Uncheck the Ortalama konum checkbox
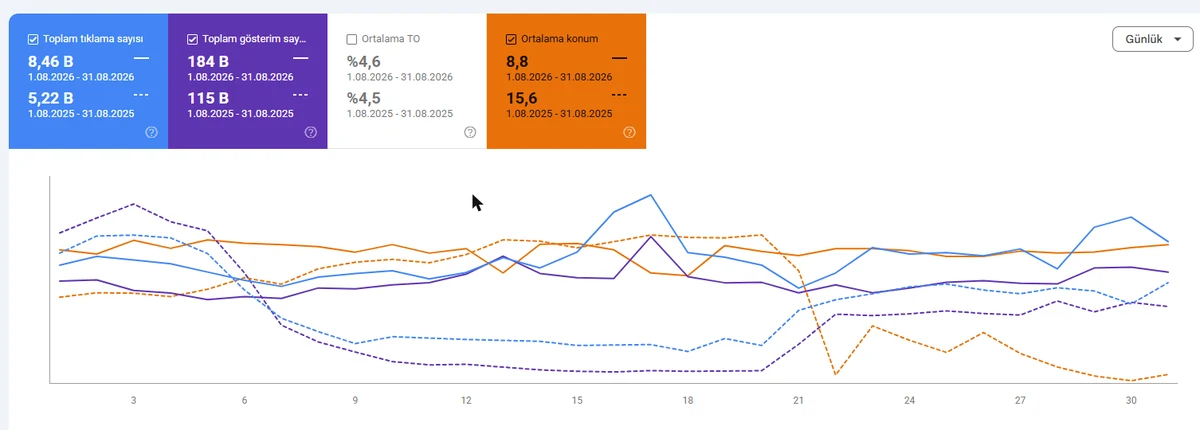The height and width of the screenshot is (430, 1200). point(512,39)
